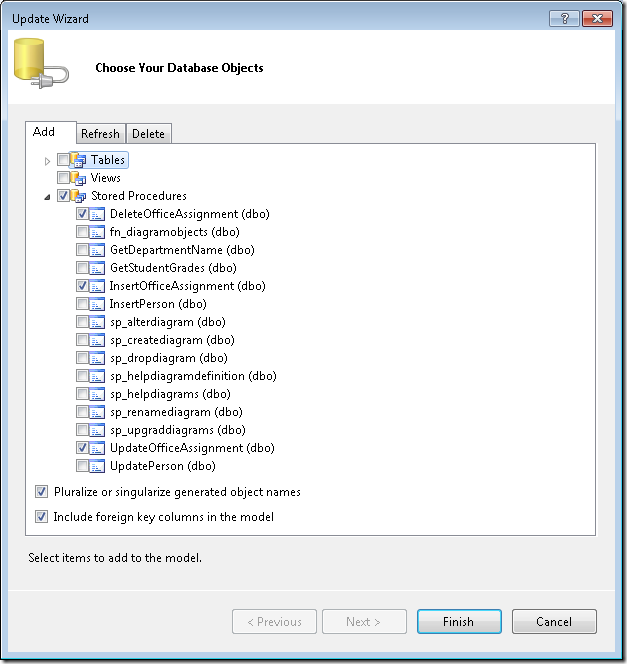This screenshot has width=627, height=664.
Task: Select 'UpdatePerson (dbo)' text
Action: pos(163,466)
